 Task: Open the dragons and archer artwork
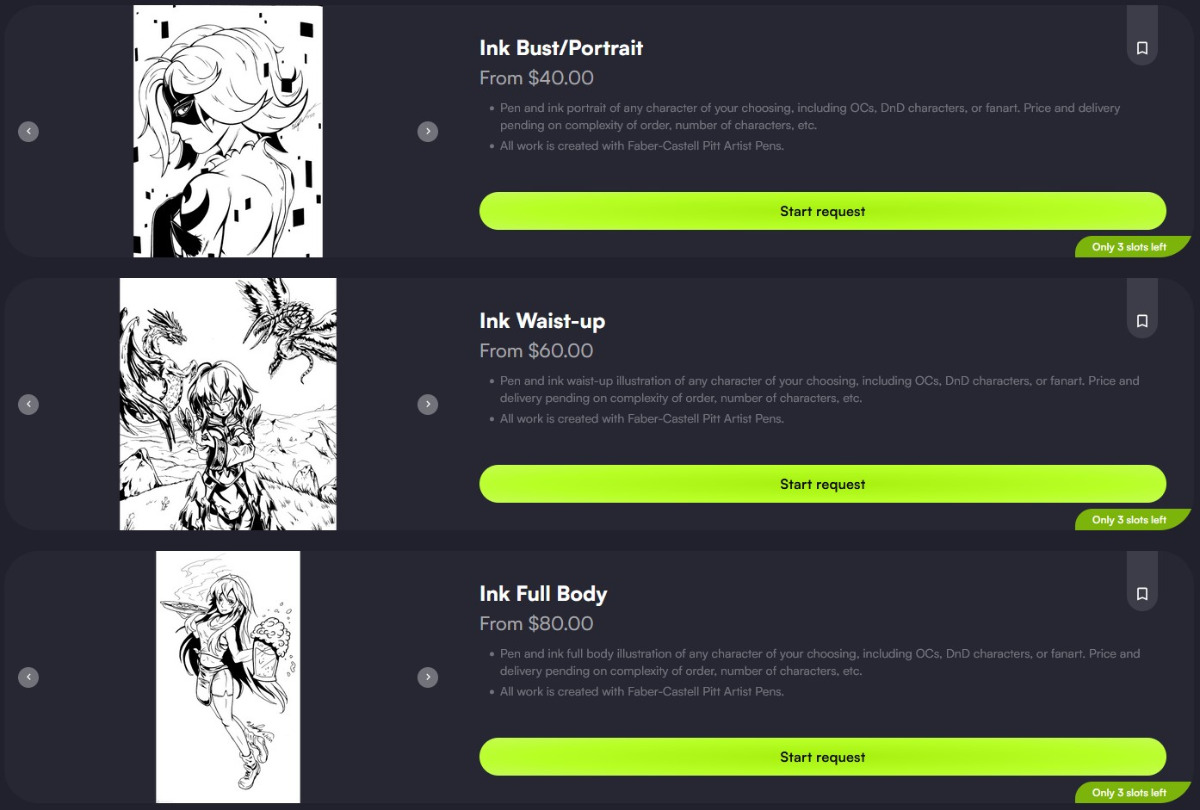pos(228,404)
